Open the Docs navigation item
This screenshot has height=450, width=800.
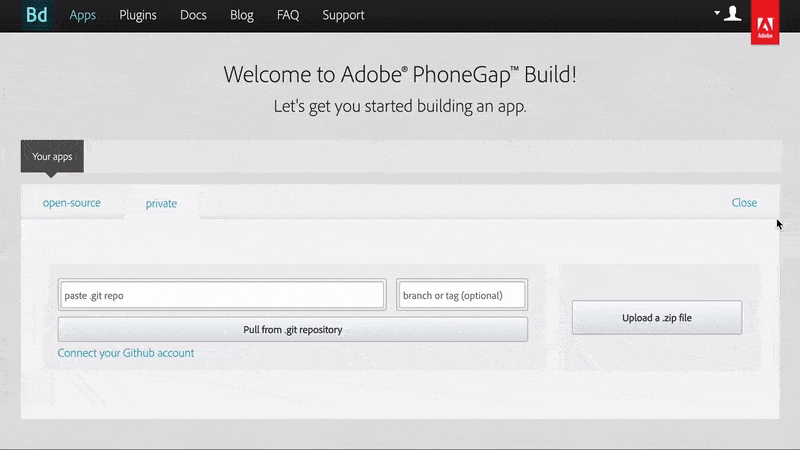[x=193, y=15]
